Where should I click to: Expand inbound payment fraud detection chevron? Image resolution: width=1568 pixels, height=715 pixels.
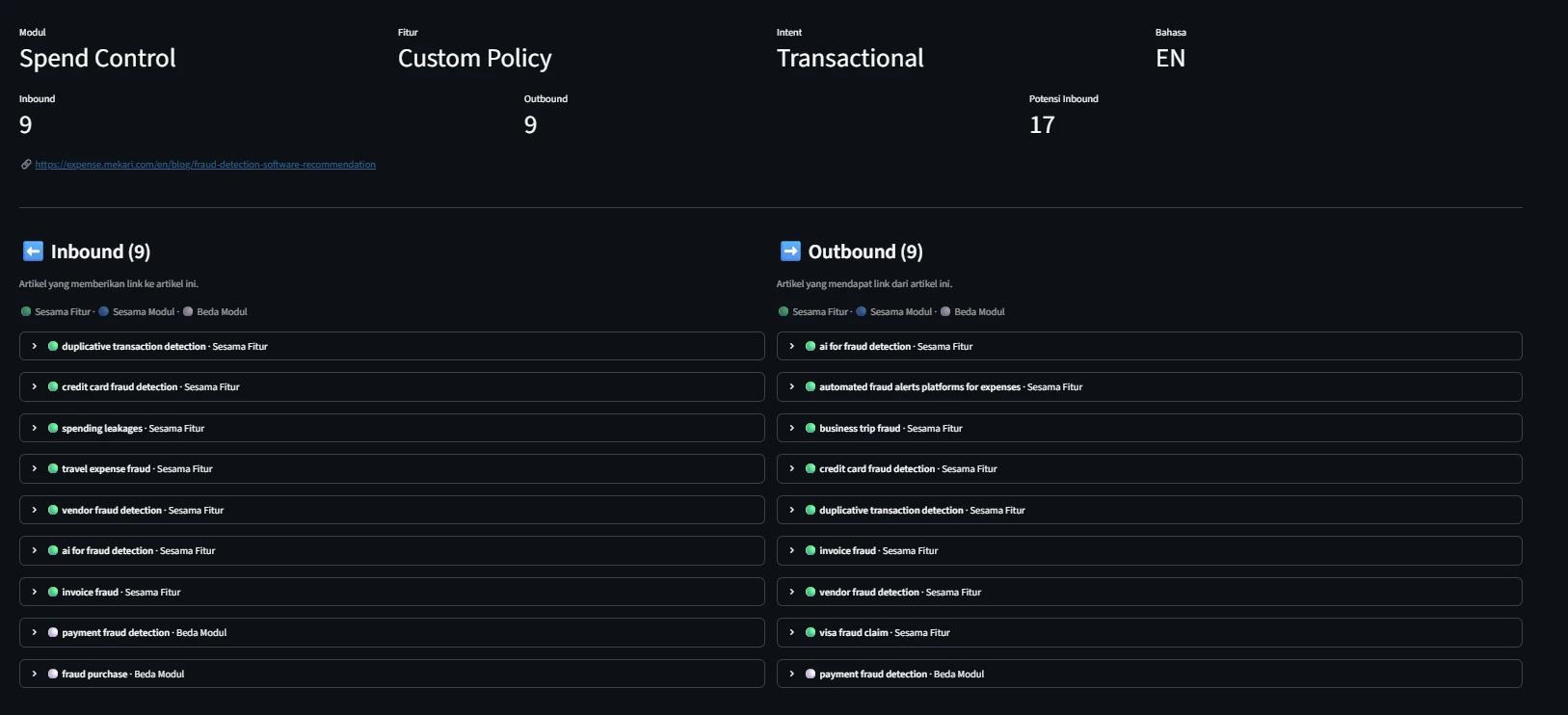click(x=35, y=632)
